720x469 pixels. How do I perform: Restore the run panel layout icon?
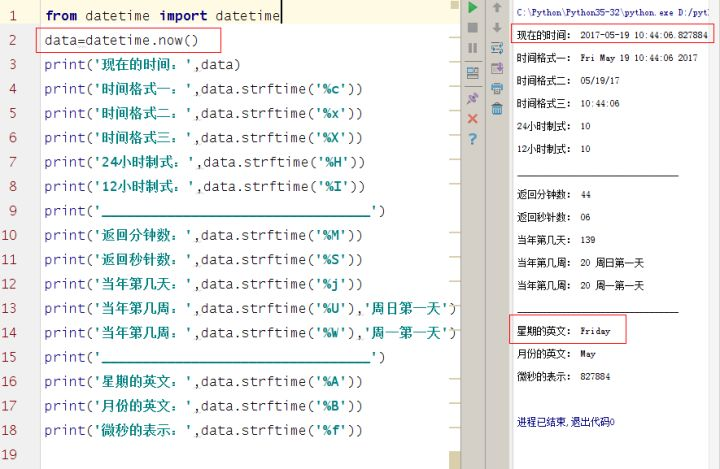472,73
